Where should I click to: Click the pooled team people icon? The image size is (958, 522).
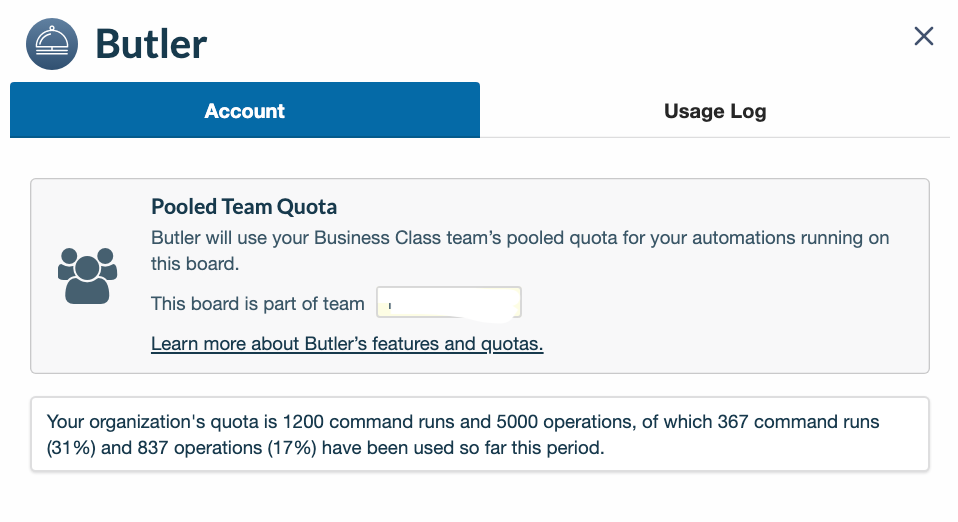click(x=87, y=275)
